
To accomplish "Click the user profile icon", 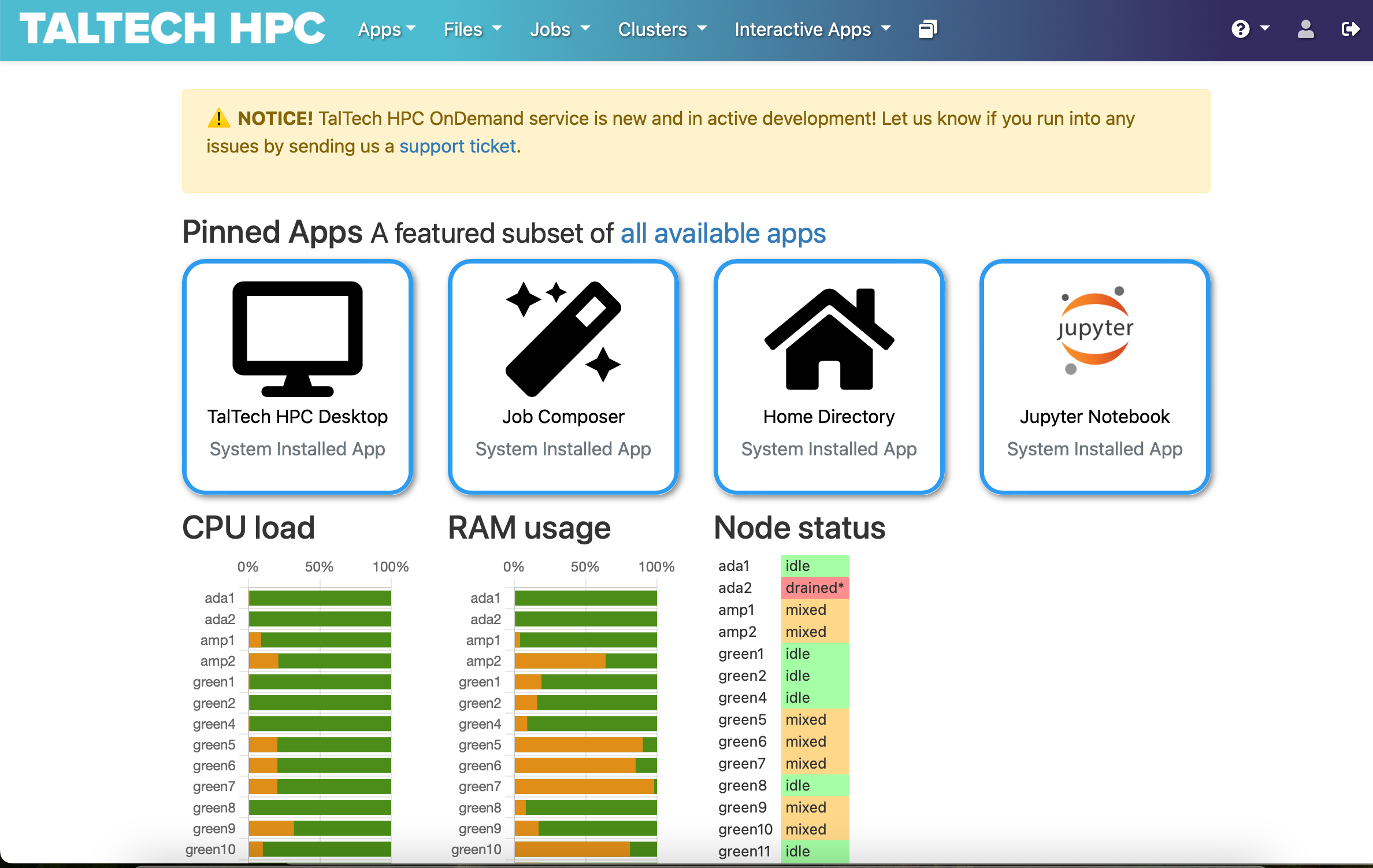I will 1305,29.
